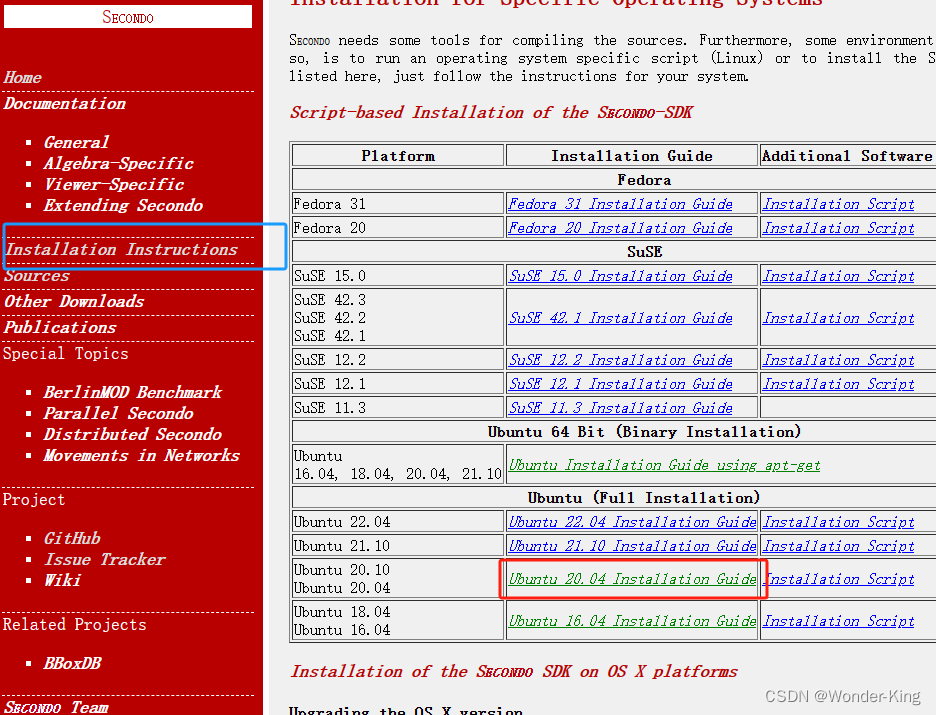Select the 'Special Topics' sidebar label
Screen dimensions: 936x715
pos(65,353)
